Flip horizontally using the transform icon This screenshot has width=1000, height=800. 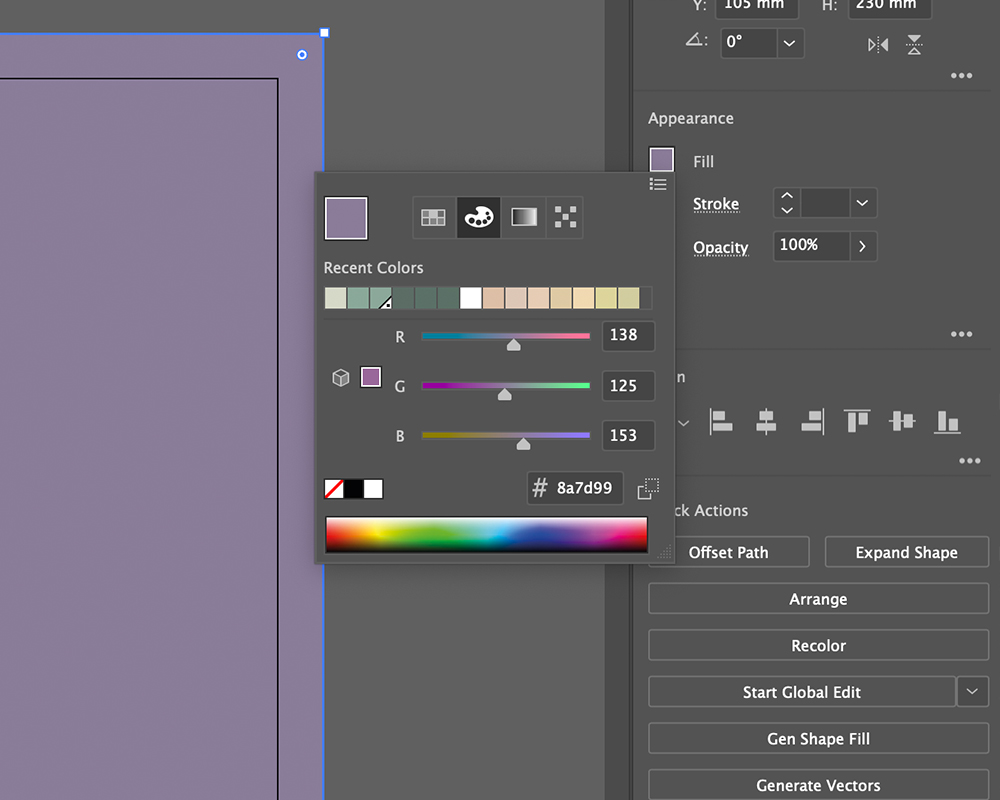pyautogui.click(x=878, y=45)
